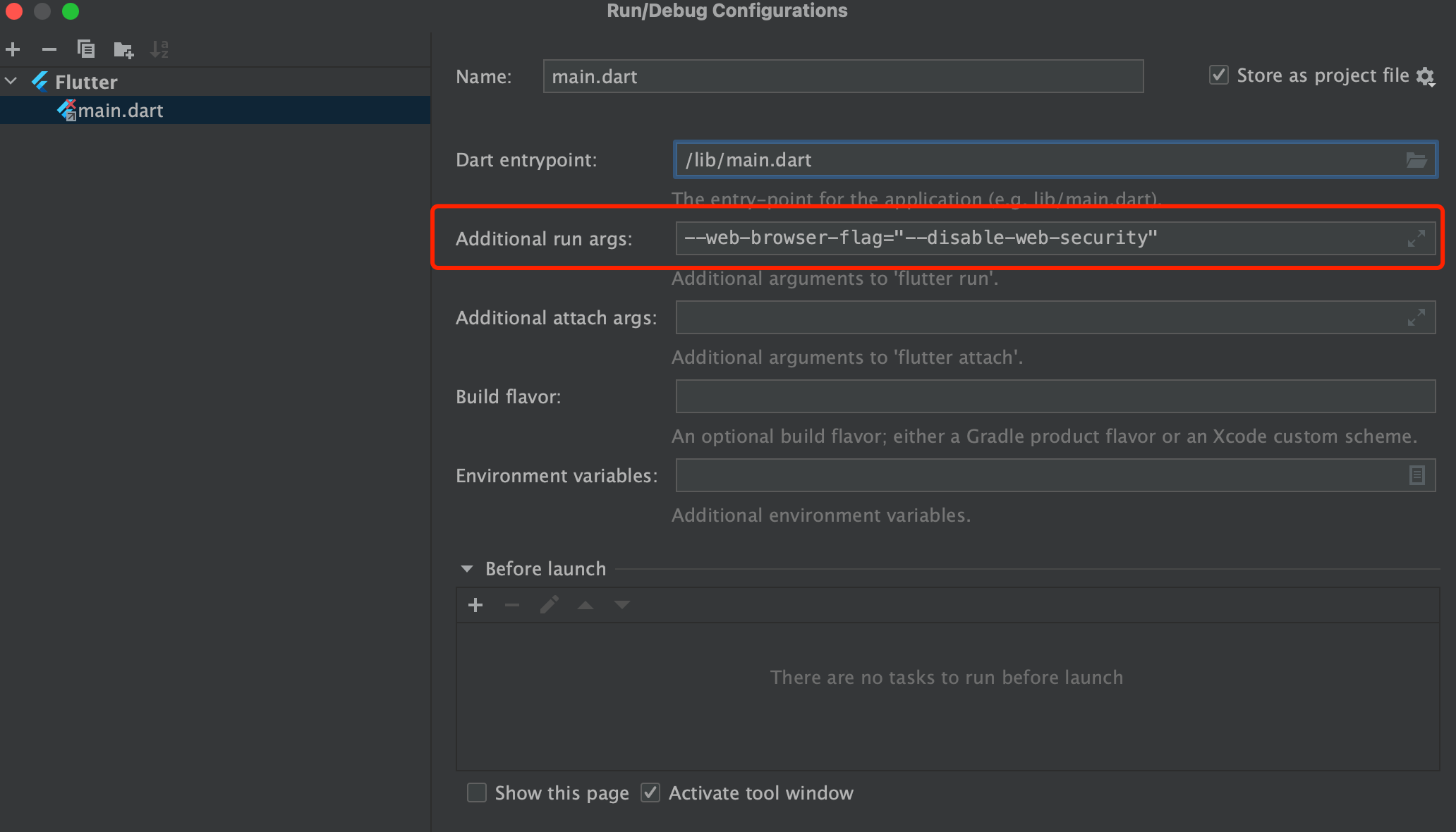The height and width of the screenshot is (832, 1456).
Task: Click into the Name text field
Action: 842,76
